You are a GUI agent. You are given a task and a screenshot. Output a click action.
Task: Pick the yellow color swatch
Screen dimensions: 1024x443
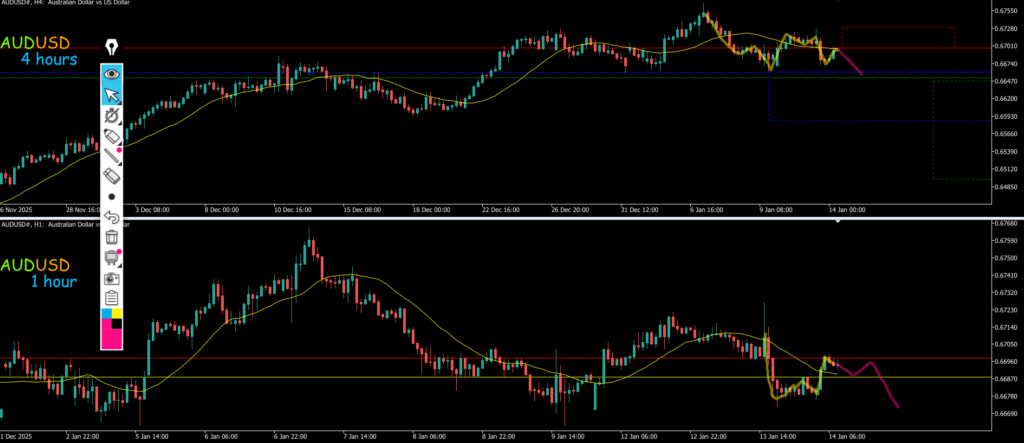point(117,315)
